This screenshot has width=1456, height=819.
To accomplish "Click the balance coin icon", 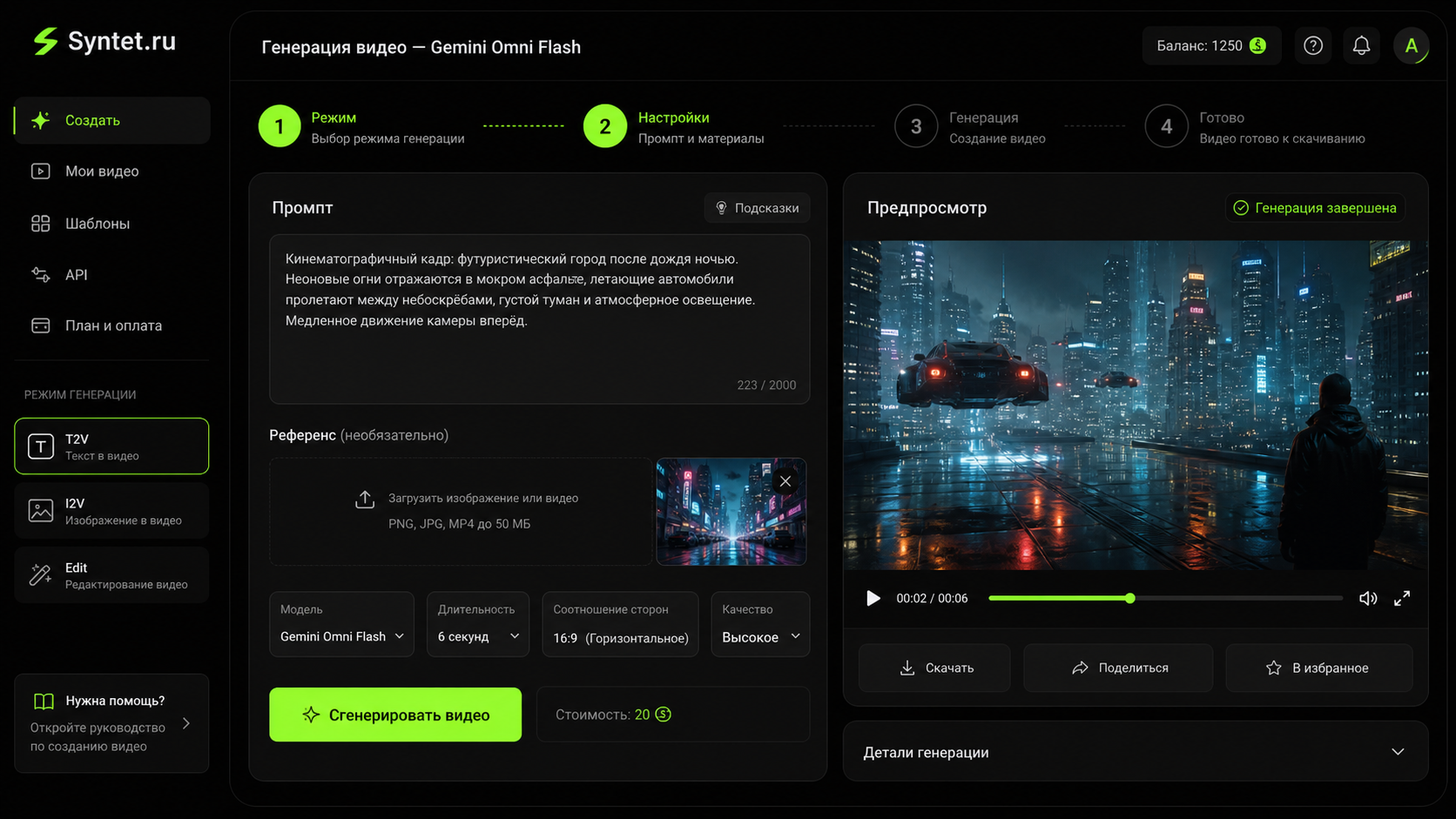I will tap(1257, 45).
